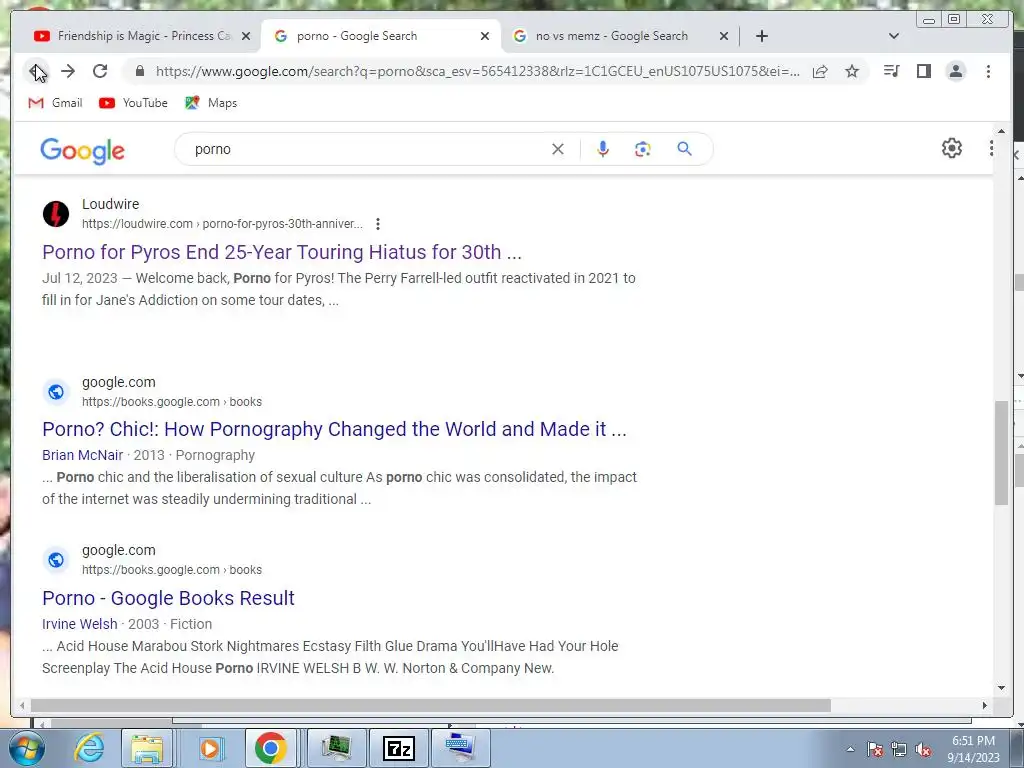Image resolution: width=1024 pixels, height=768 pixels.
Task: Click the horizontal scrollbar thumb
Action: [x=431, y=705]
